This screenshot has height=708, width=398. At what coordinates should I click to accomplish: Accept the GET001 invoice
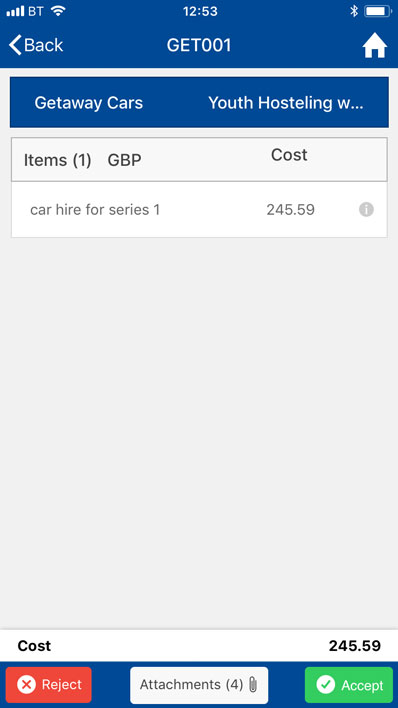pyautogui.click(x=349, y=685)
